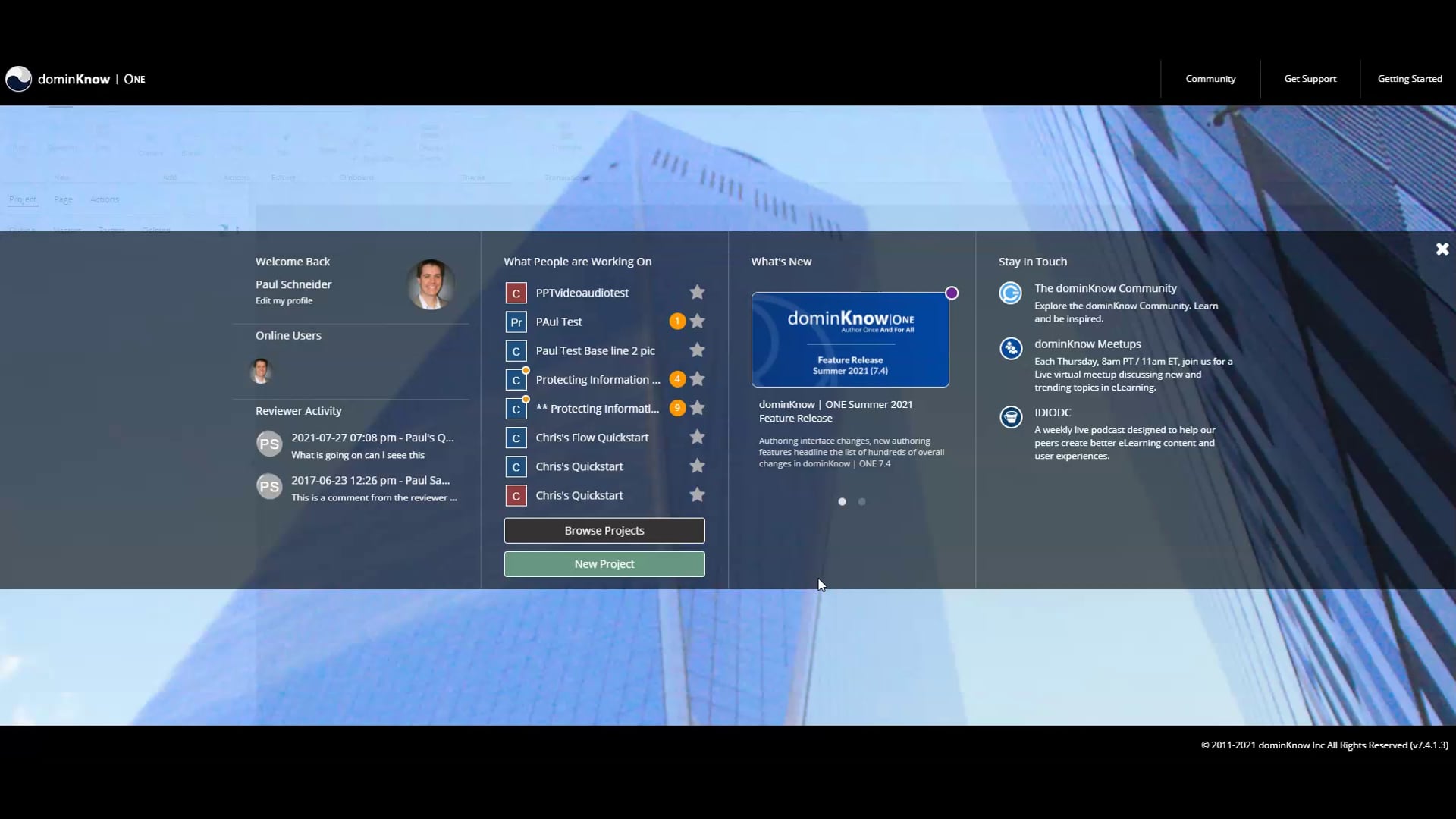
Task: Create a project with New Project
Action: [x=604, y=563]
